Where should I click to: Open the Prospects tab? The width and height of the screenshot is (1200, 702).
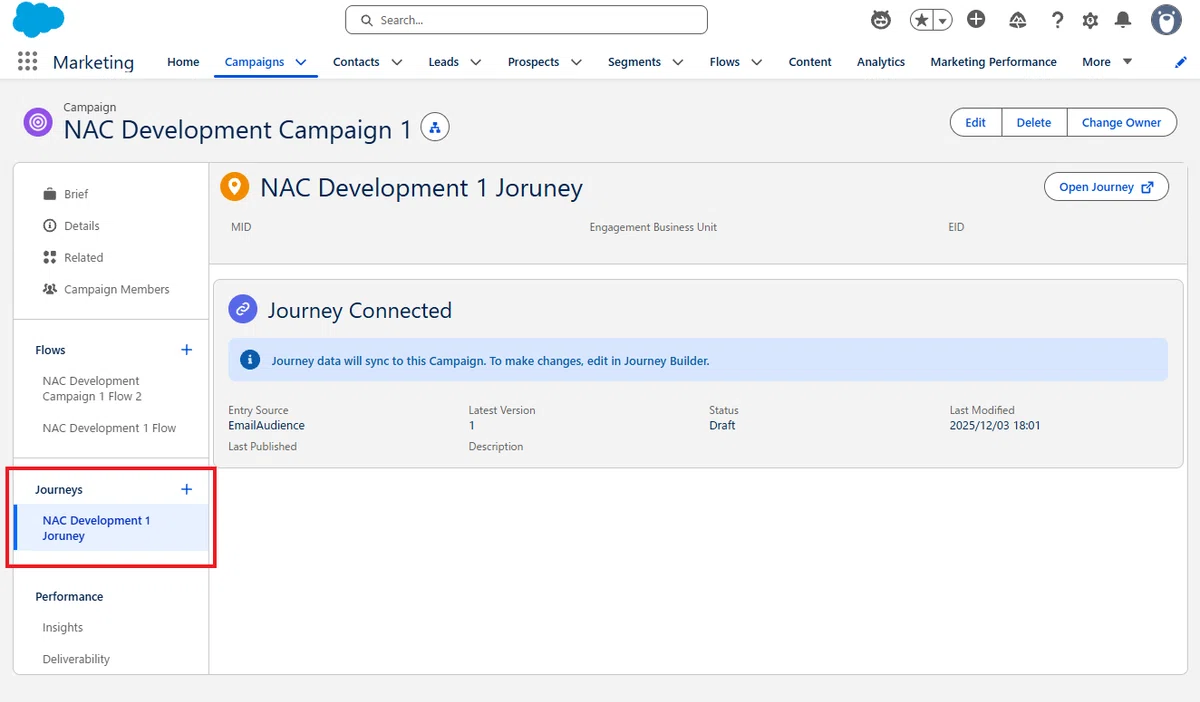[533, 62]
